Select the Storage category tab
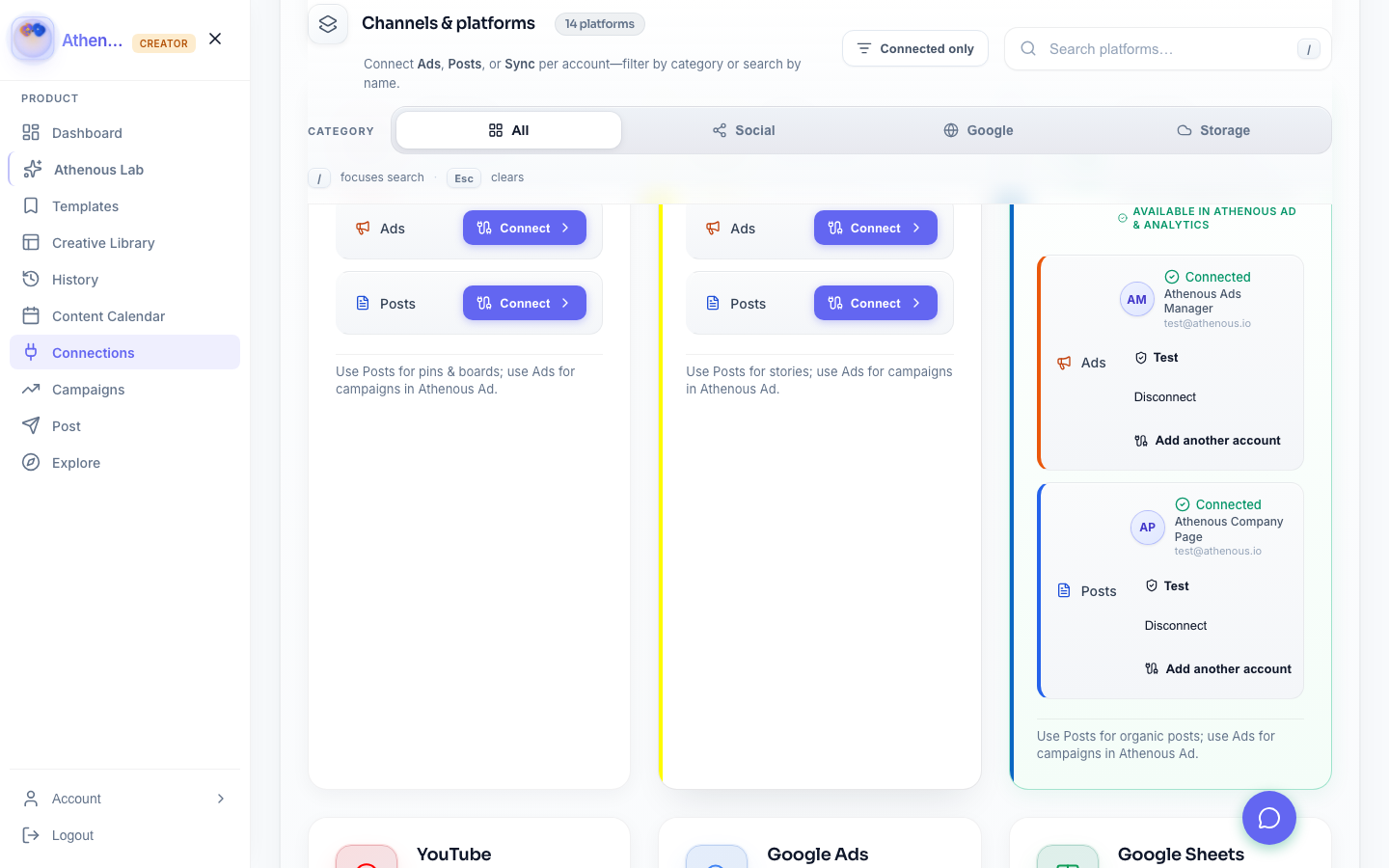The width and height of the screenshot is (1389, 868). click(1212, 130)
